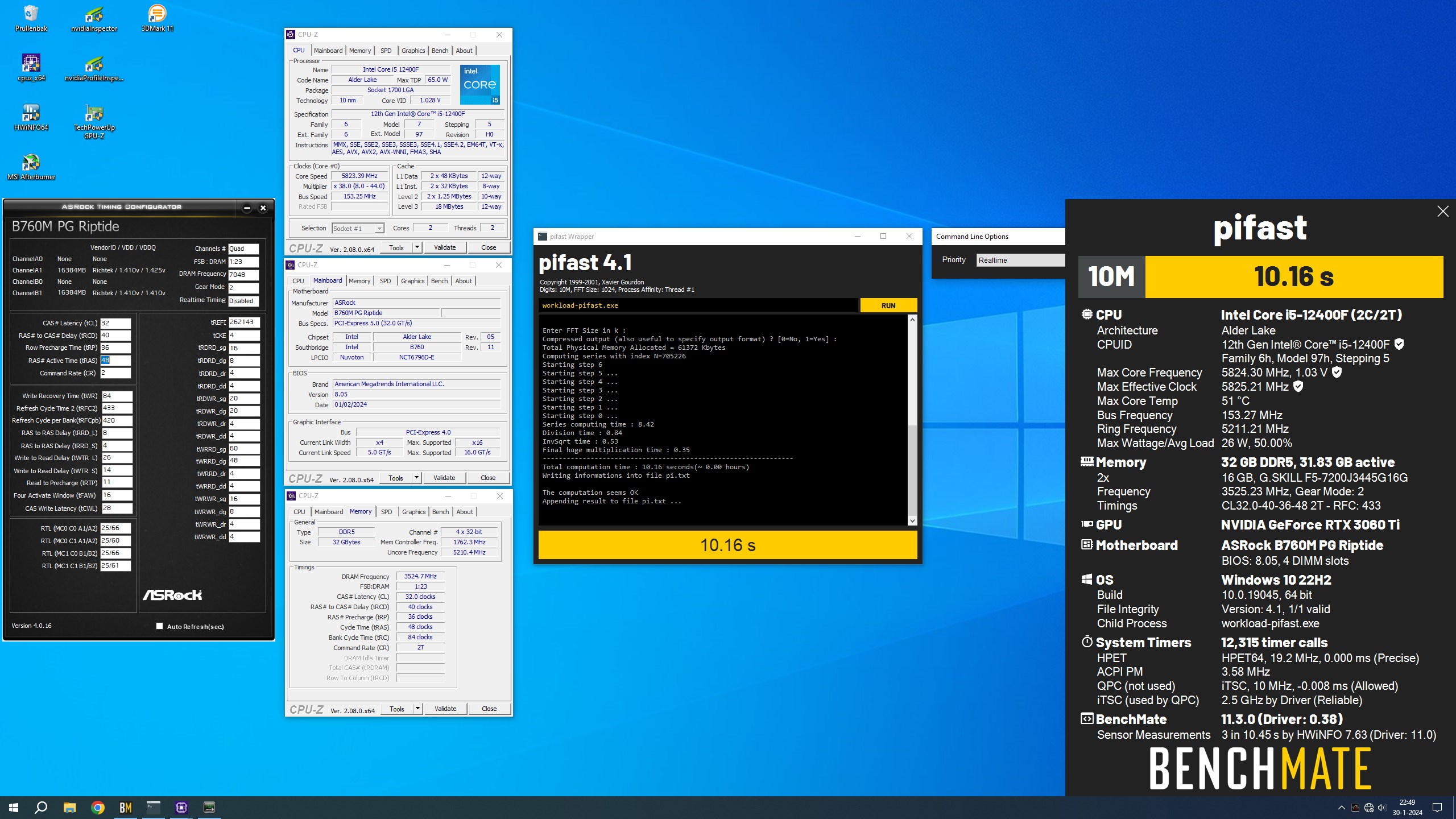Image resolution: width=1456 pixels, height=819 pixels.
Task: Select About tab in top CPU-Z window
Action: pyautogui.click(x=464, y=51)
